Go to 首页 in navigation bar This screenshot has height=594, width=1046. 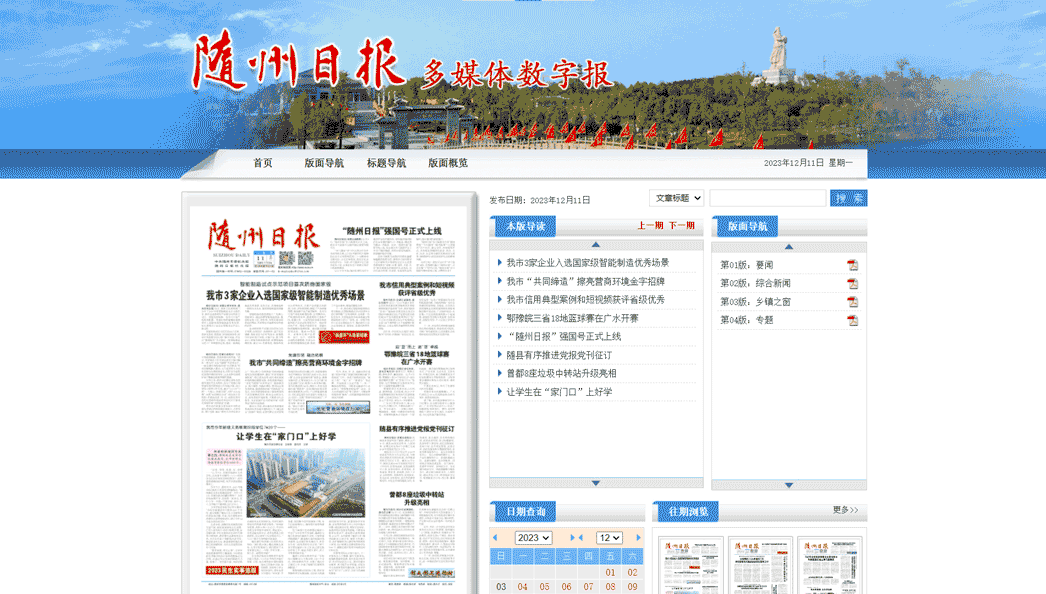coord(262,163)
